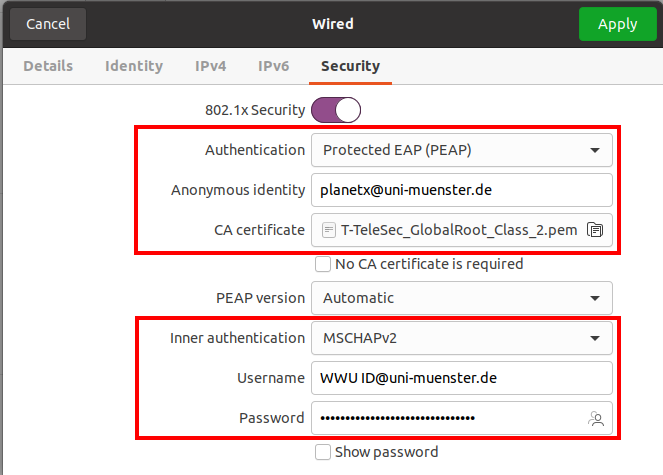Click the CA certificate file browse icon
Screen dimensions: 663x475
[x=595, y=230]
